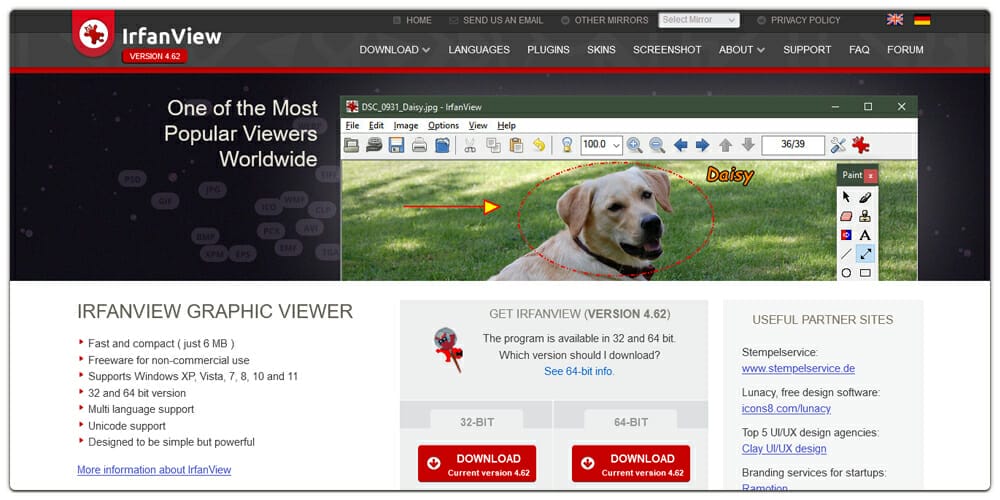Select the arrow line tool in Paint panel
Viewport: 1000px width, 500px height.
tap(865, 254)
